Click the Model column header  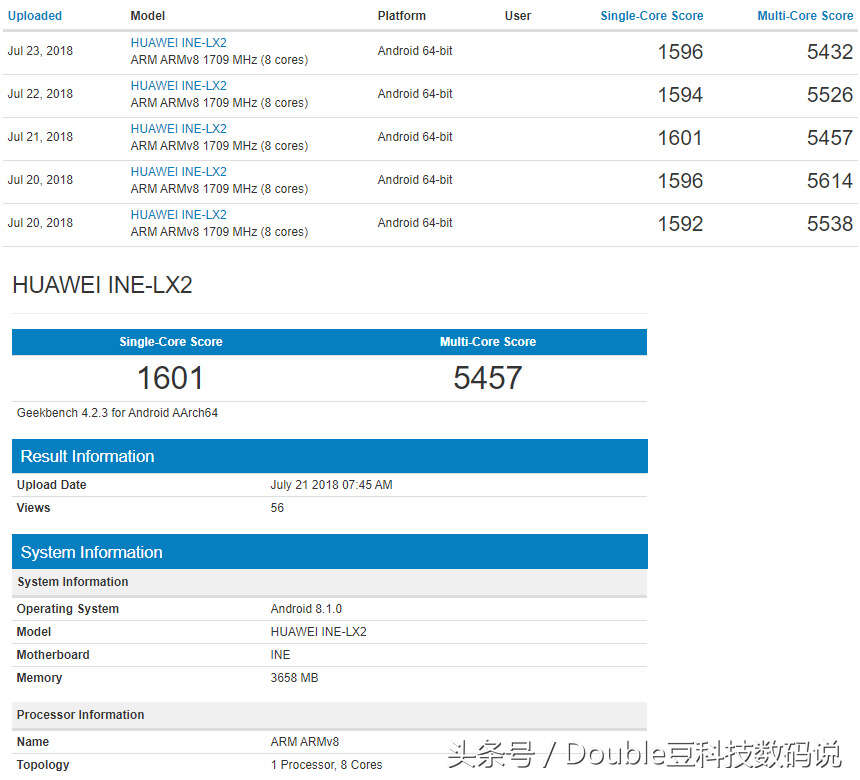point(148,16)
